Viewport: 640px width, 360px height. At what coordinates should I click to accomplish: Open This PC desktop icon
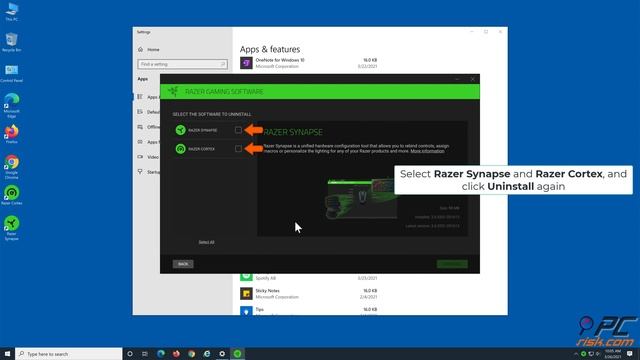point(11,11)
